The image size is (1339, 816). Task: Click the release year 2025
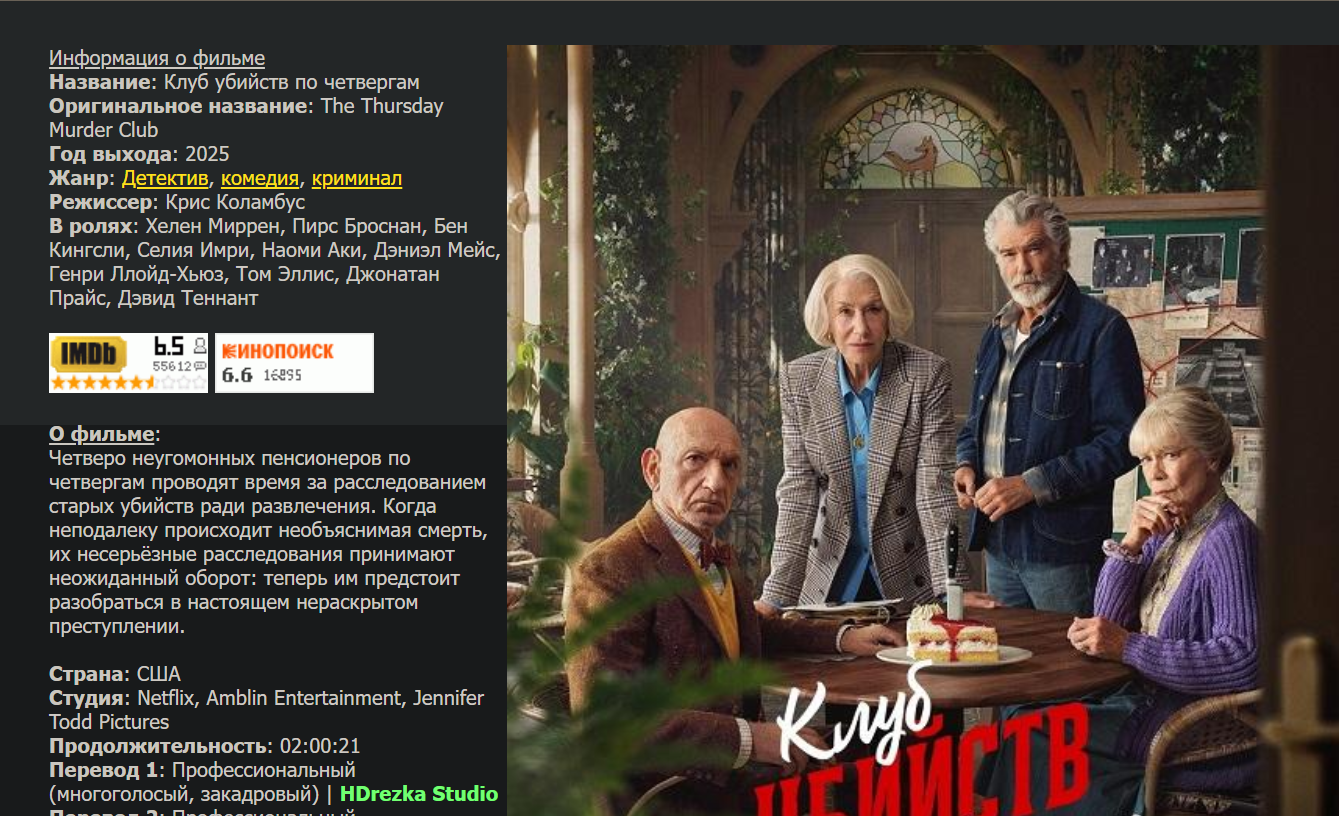coord(207,154)
